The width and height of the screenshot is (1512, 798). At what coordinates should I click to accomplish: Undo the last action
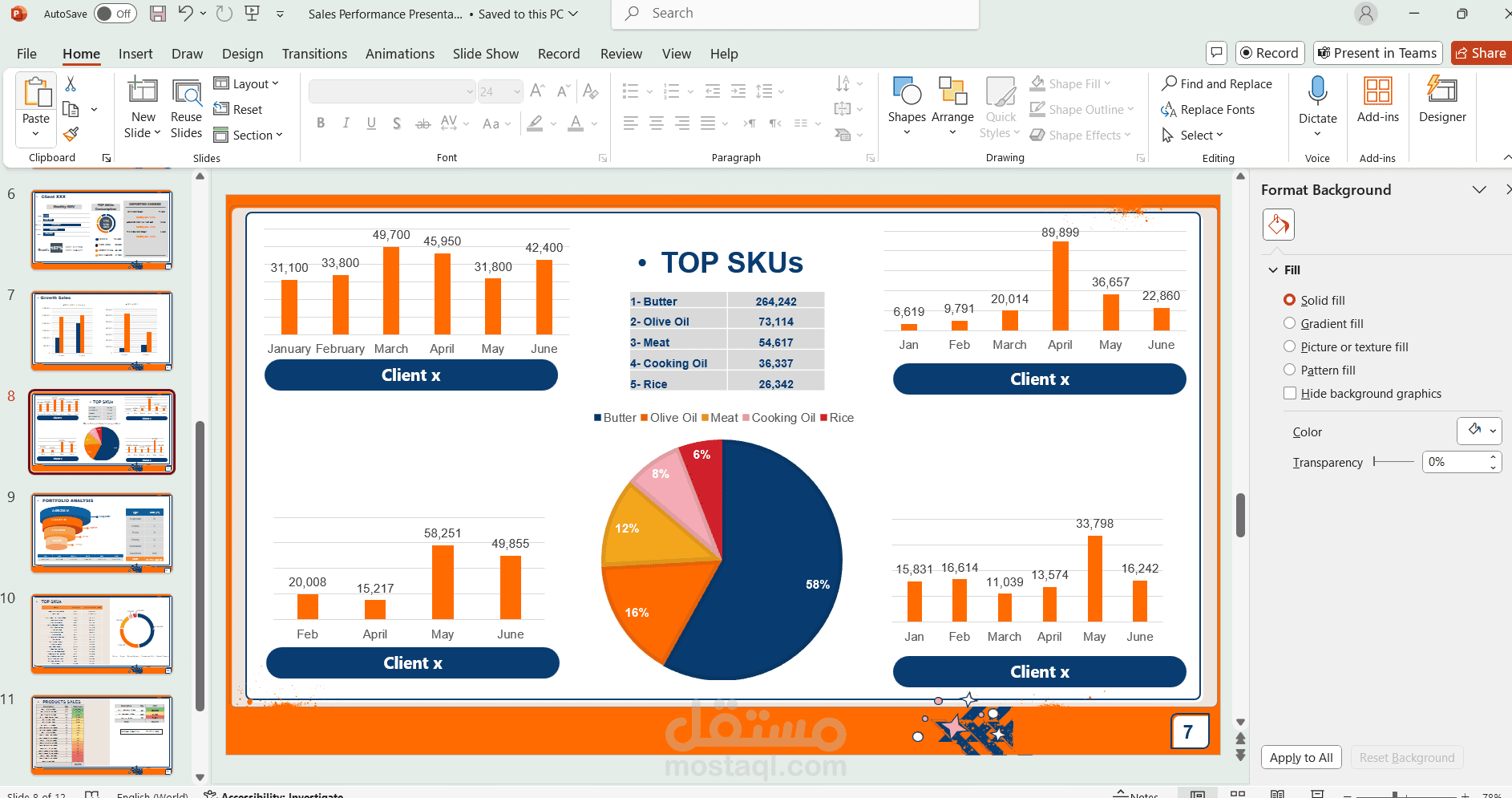pos(185,14)
